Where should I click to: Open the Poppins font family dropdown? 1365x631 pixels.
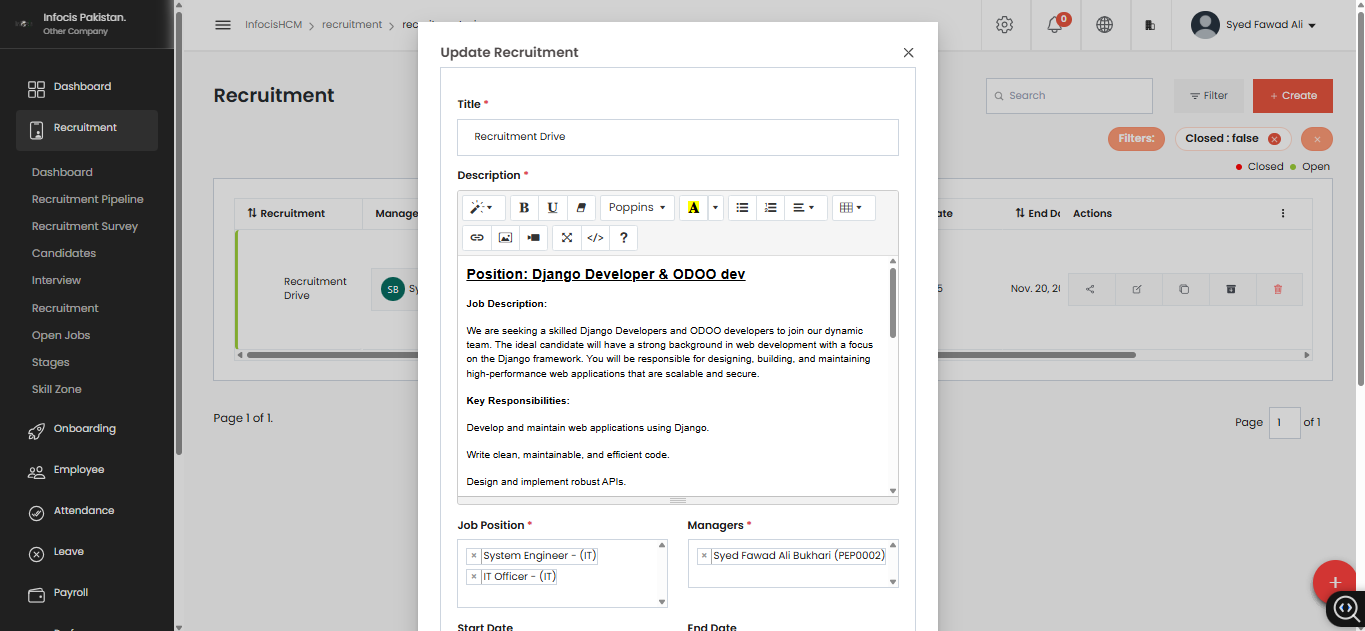637,208
